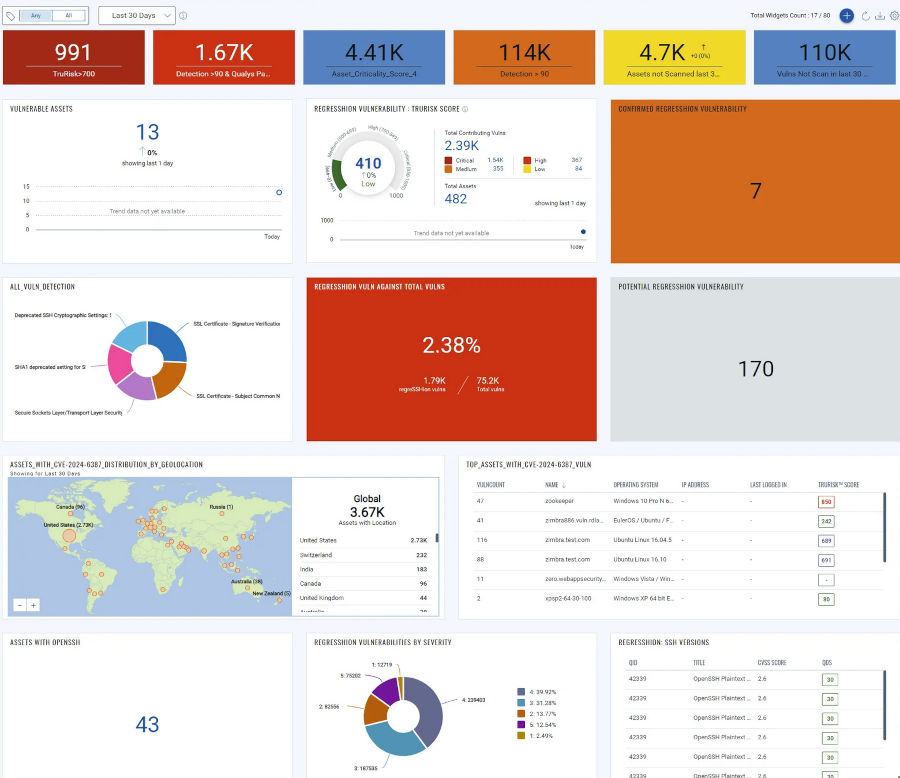Click Assets with OpenSSH count 43

point(147,725)
